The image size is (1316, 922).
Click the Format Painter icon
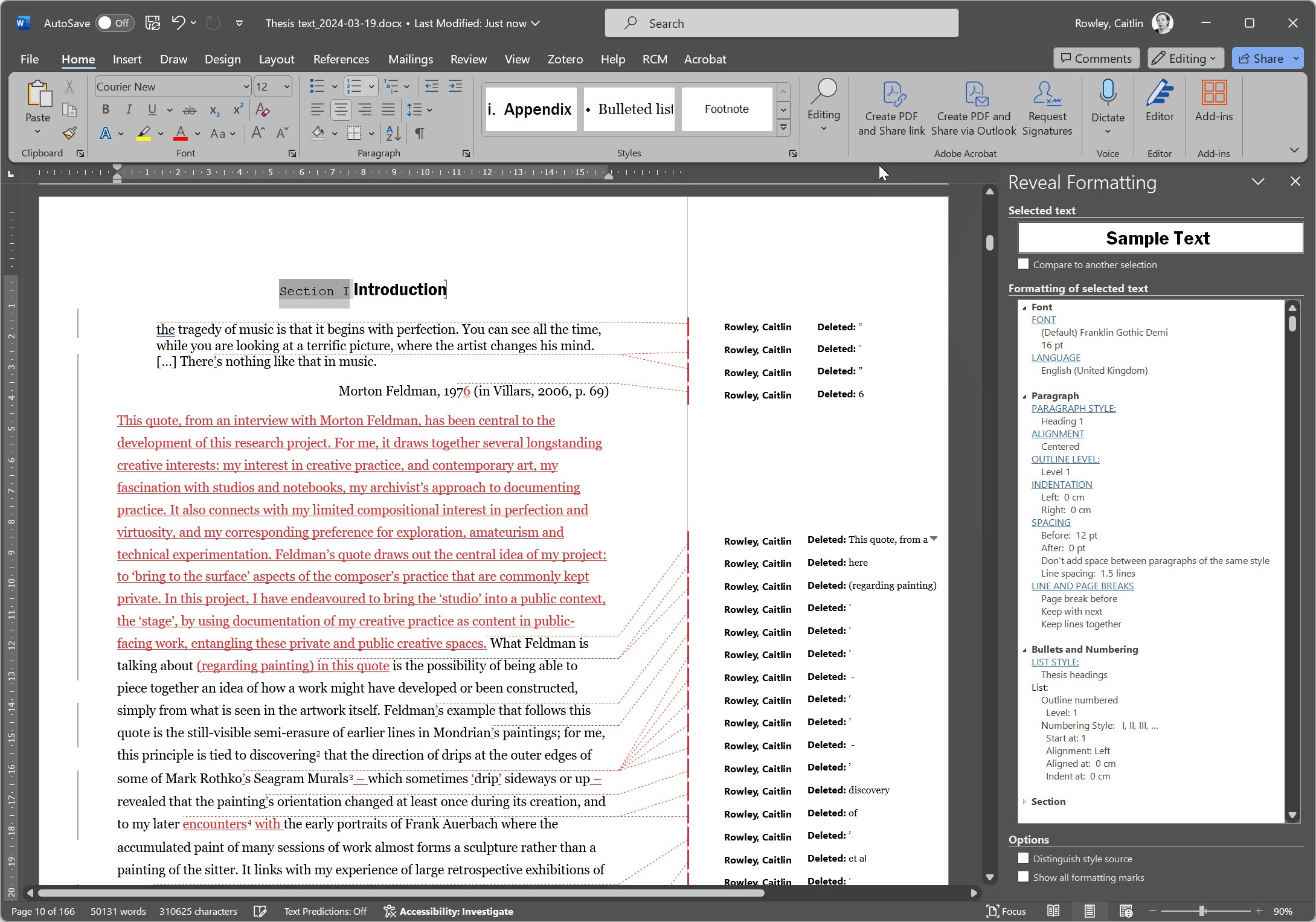pyautogui.click(x=69, y=133)
